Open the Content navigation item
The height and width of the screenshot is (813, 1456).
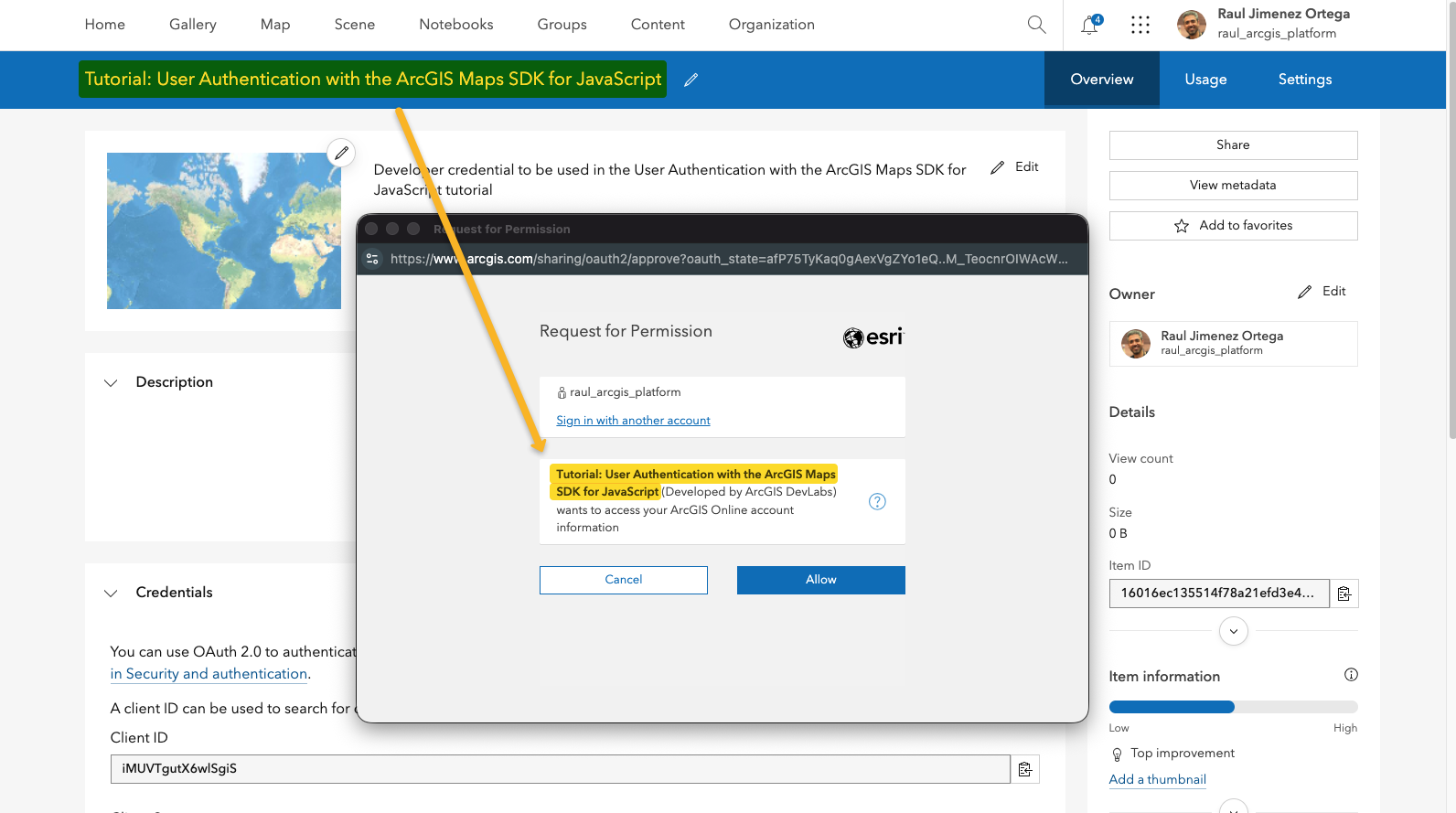(658, 25)
